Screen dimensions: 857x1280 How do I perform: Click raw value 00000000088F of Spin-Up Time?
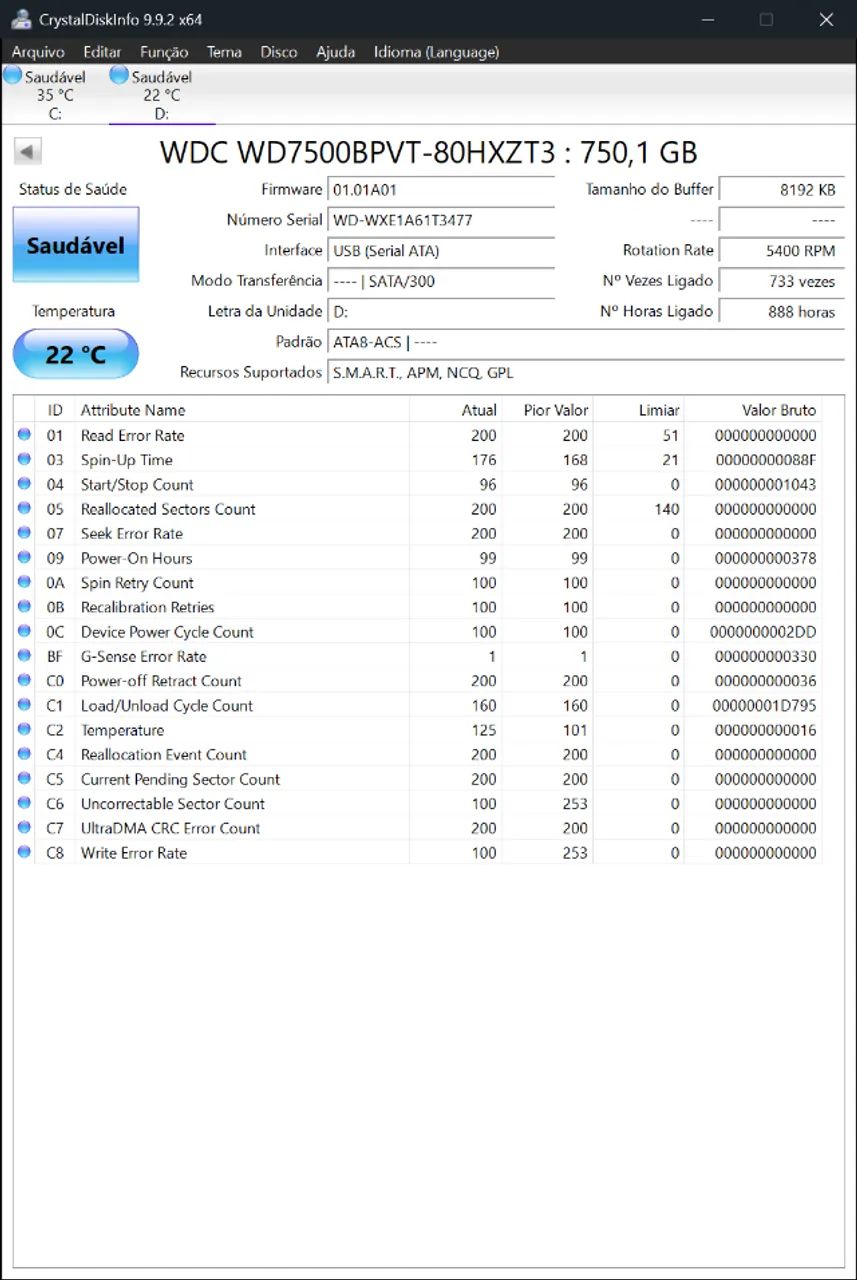[x=766, y=460]
